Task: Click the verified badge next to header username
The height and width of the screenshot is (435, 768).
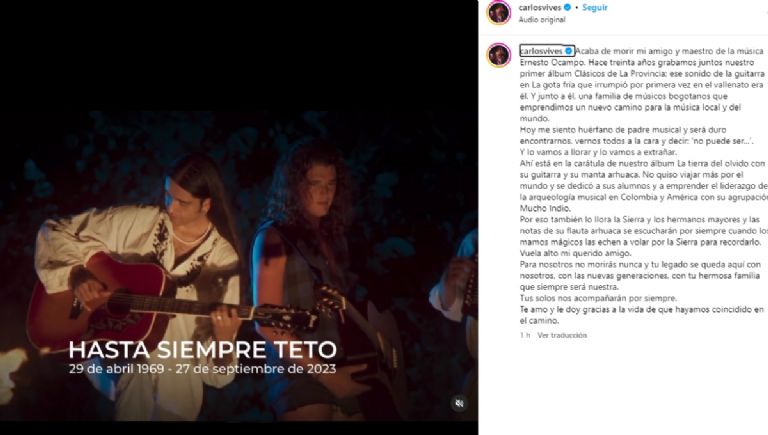Action: point(567,7)
